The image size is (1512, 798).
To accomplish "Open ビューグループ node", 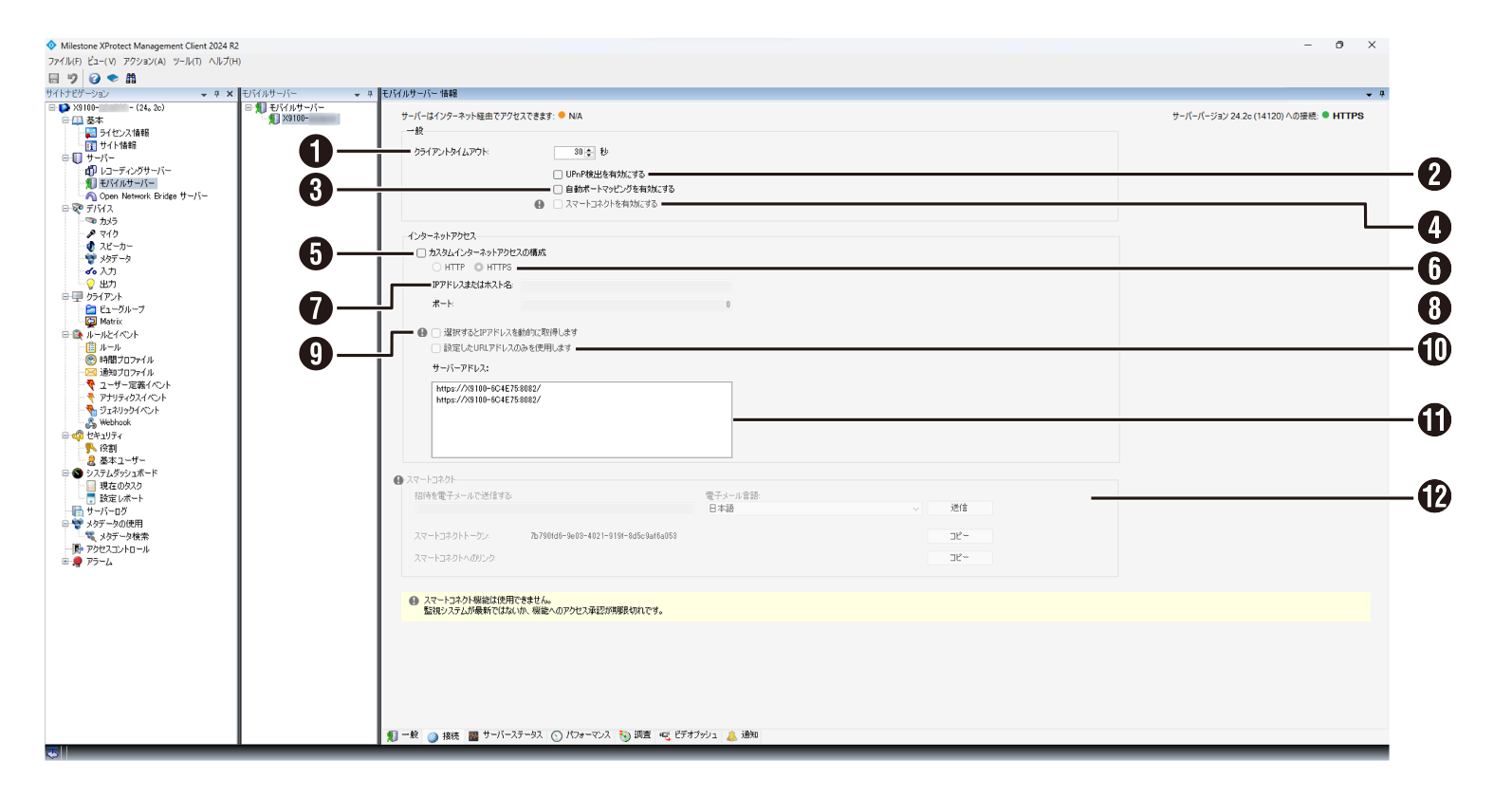I will tap(122, 309).
